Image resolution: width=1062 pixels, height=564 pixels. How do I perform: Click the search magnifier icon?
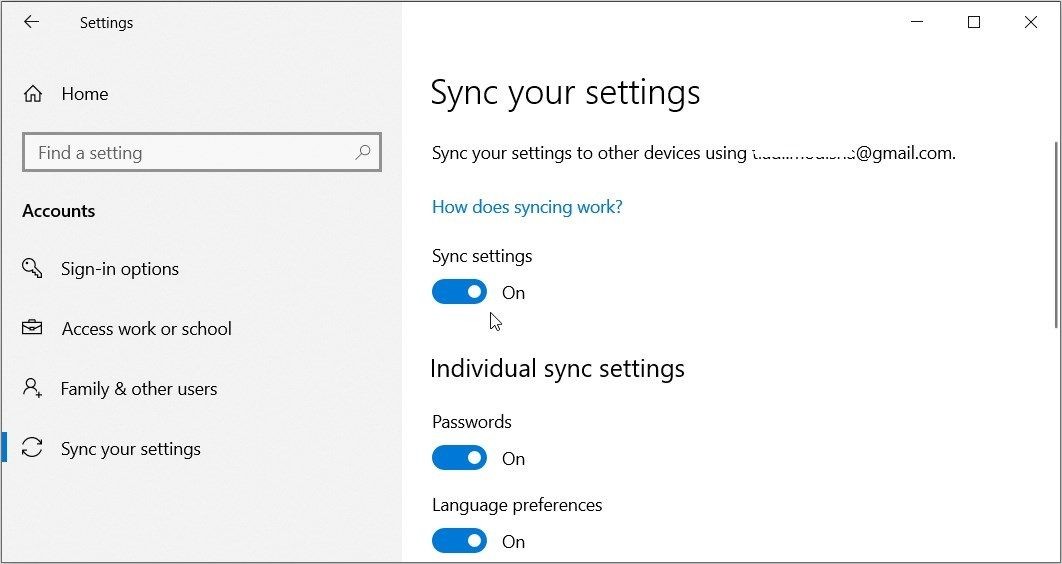[x=363, y=152]
